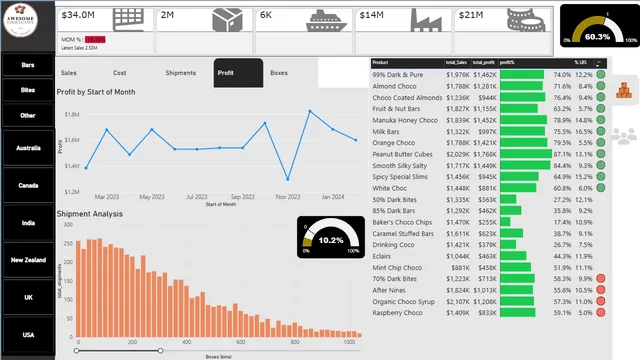
Task: Click the Awesome Chocolates logo
Action: click(x=20, y=20)
